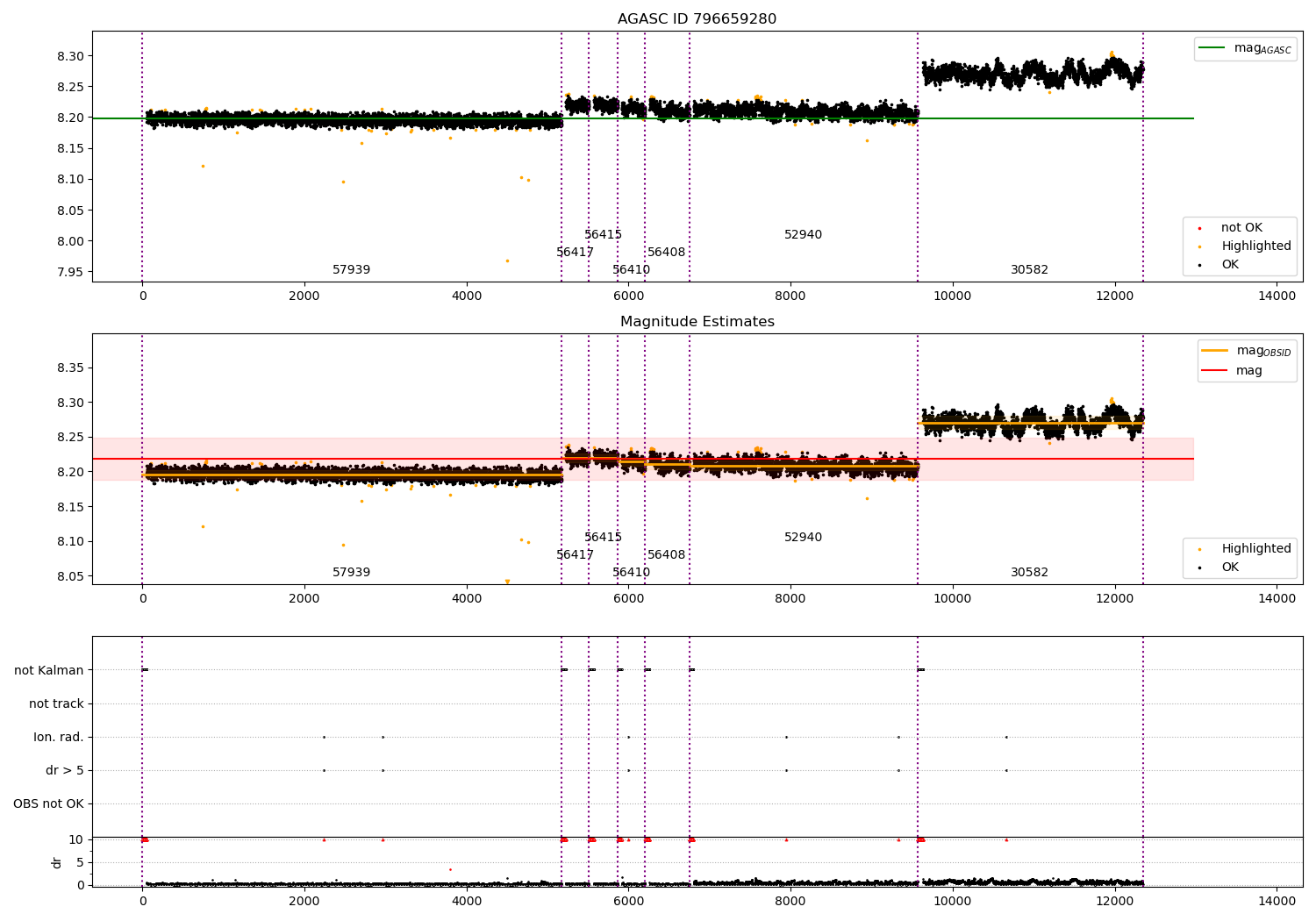Click the "not Kalman" row label
The height and width of the screenshot is (921, 1316).
point(49,671)
